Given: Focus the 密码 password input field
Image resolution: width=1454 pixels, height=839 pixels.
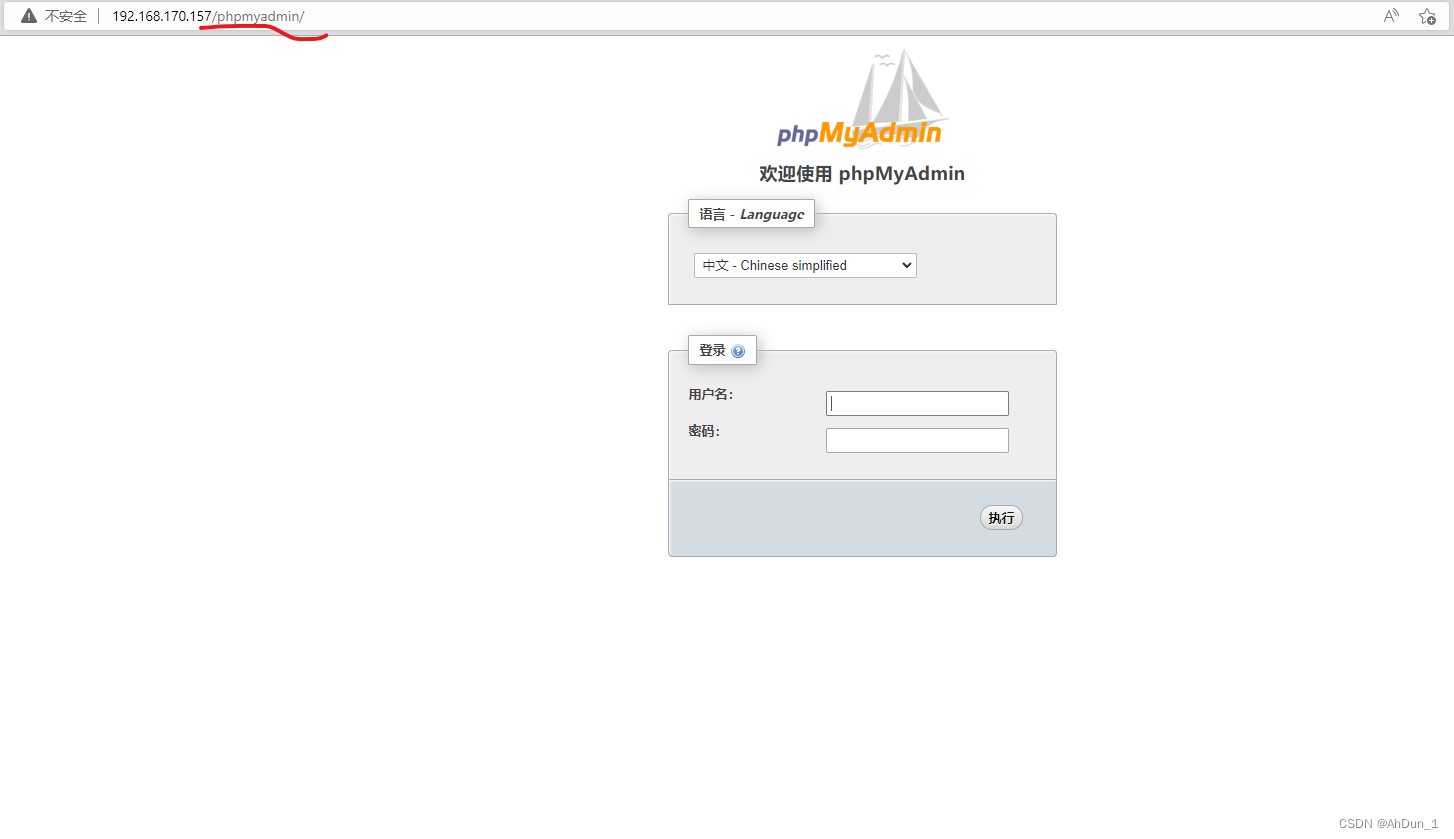Looking at the screenshot, I should point(917,440).
